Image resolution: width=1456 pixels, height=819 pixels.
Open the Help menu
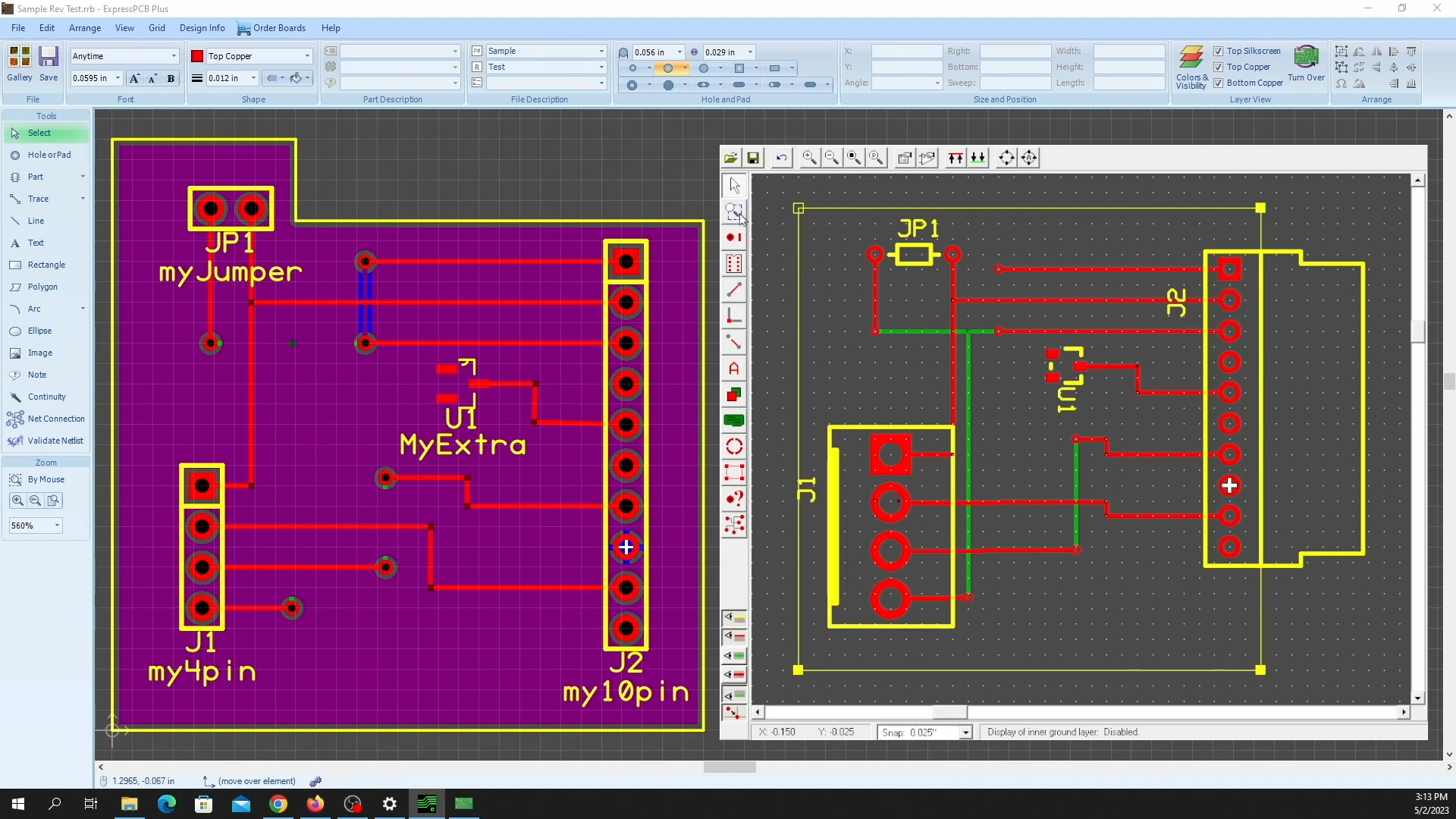(x=331, y=28)
